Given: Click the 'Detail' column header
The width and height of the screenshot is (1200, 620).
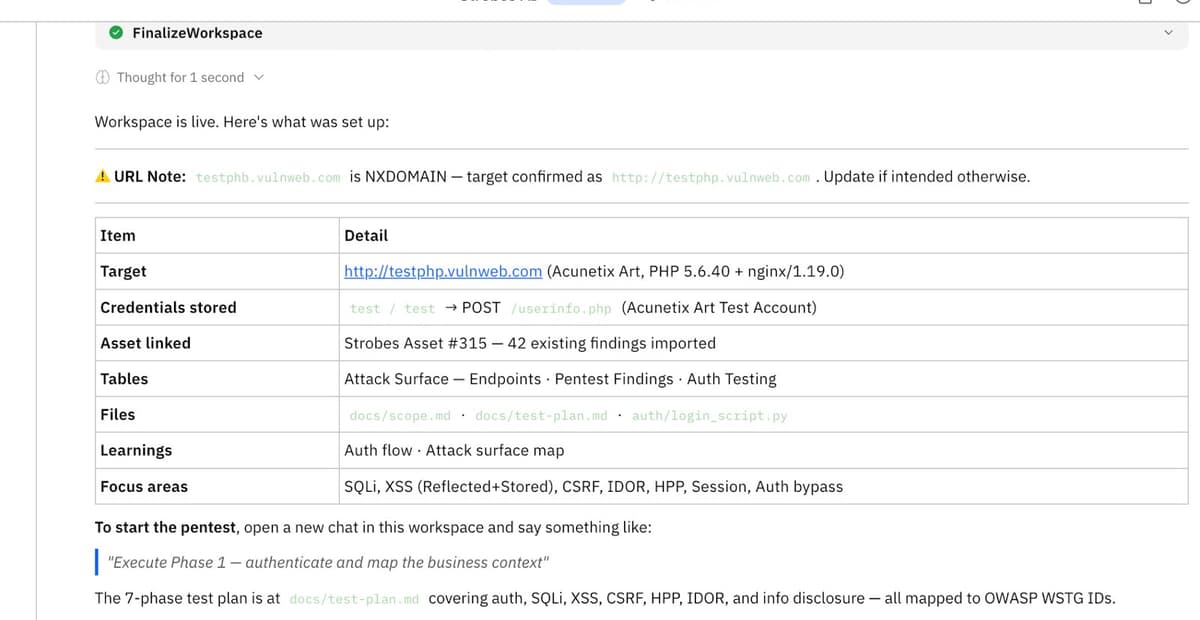Looking at the screenshot, I should 366,236.
